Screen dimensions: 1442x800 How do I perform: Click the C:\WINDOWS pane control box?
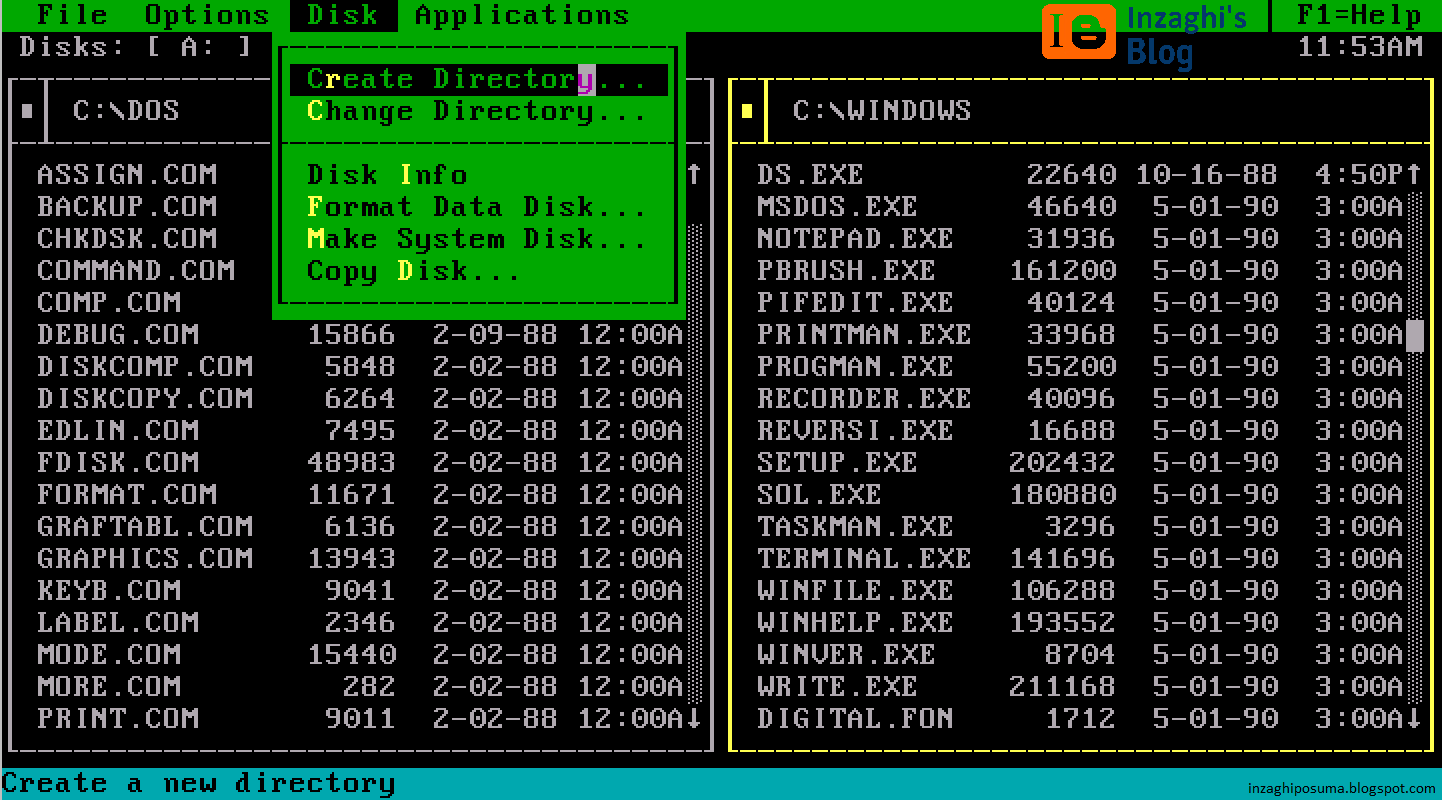[x=747, y=110]
